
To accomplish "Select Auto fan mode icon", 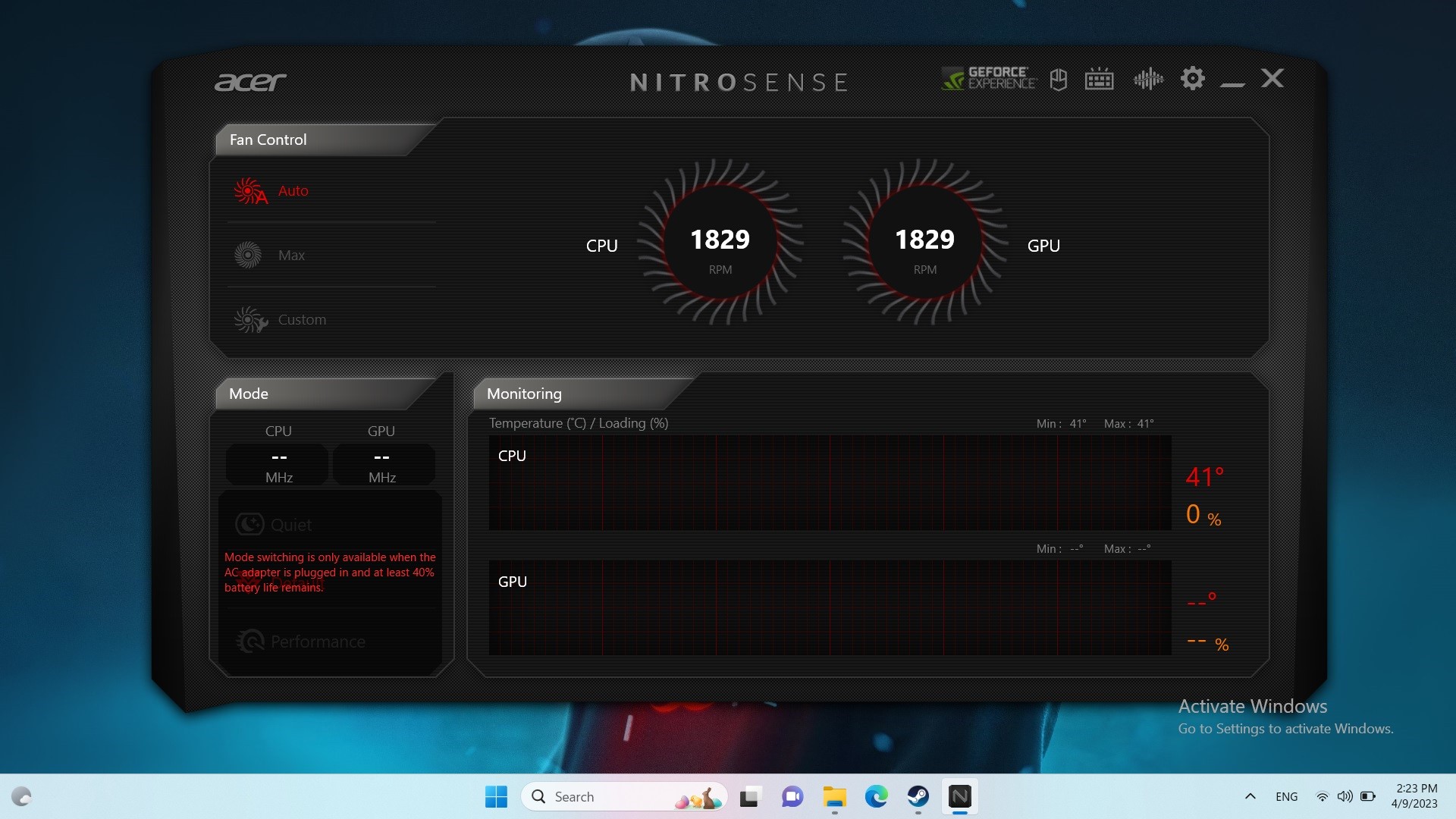I will tap(250, 191).
